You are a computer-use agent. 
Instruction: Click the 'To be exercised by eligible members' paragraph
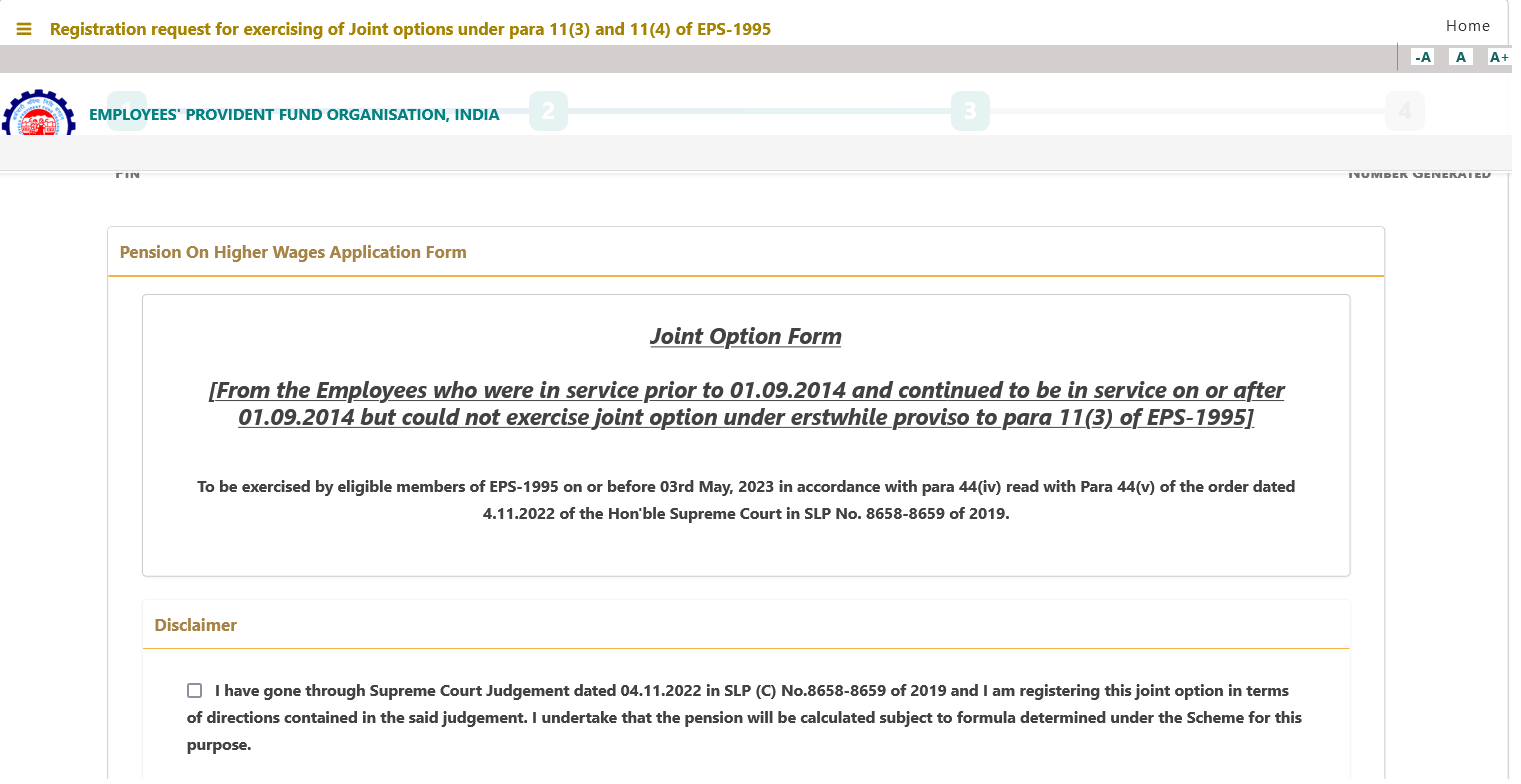pyautogui.click(x=746, y=501)
